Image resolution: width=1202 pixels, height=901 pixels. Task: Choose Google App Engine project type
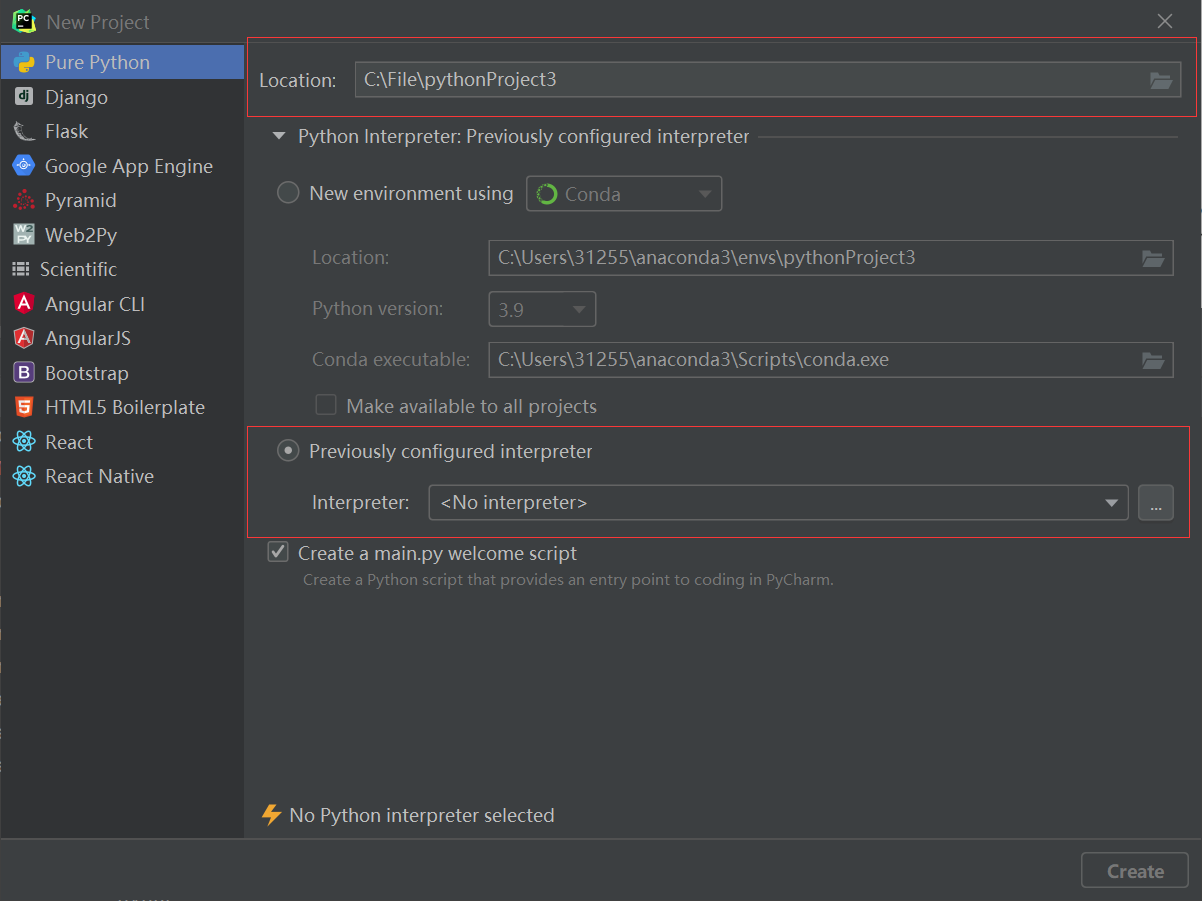point(122,166)
